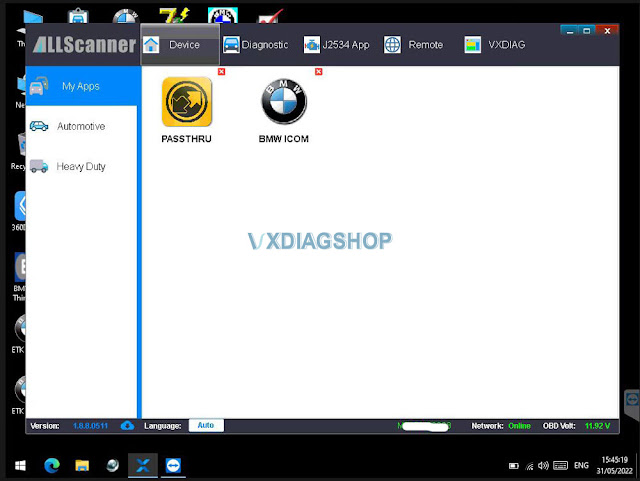Image resolution: width=640 pixels, height=481 pixels.
Task: Select the Remote tab
Action: 413,45
